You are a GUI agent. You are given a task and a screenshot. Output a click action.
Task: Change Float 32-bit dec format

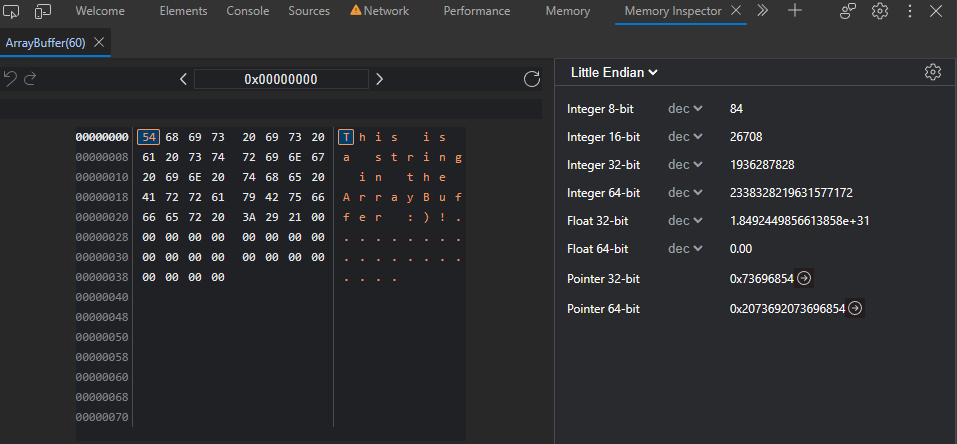[x=686, y=220]
